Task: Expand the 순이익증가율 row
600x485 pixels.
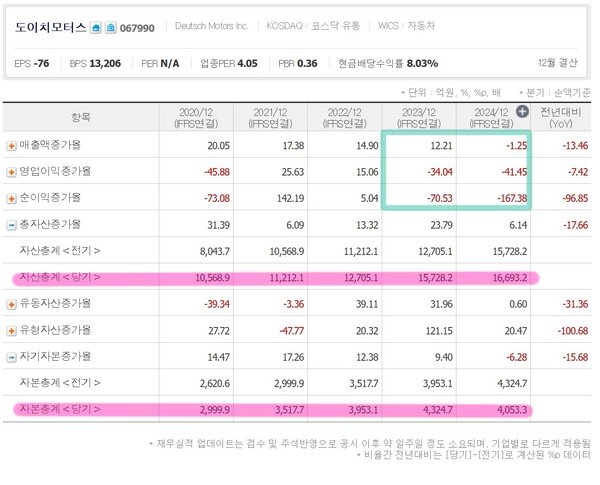Action: pyautogui.click(x=11, y=199)
